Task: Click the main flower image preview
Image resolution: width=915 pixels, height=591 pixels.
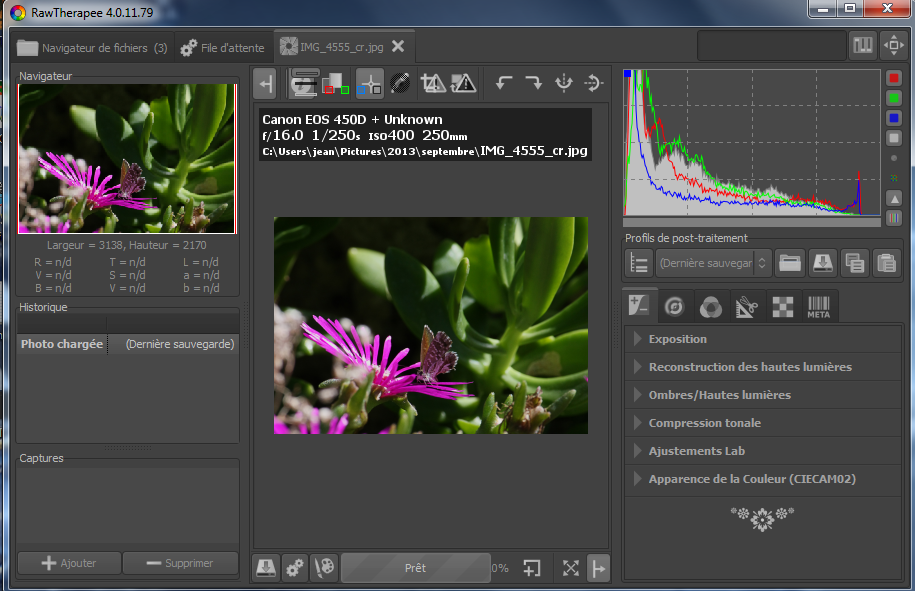Action: coord(431,325)
